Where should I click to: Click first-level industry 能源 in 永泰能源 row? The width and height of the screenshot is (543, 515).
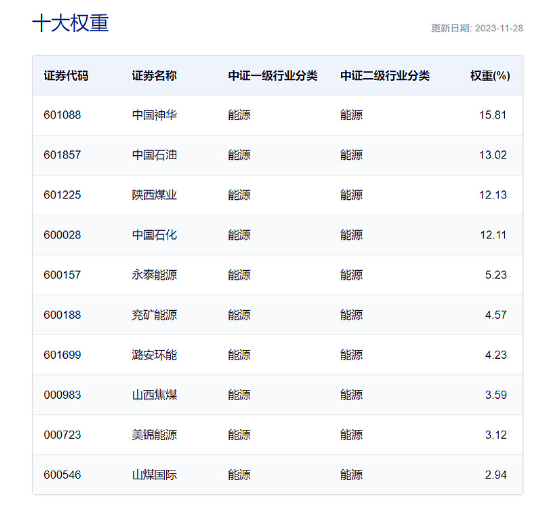pyautogui.click(x=239, y=275)
